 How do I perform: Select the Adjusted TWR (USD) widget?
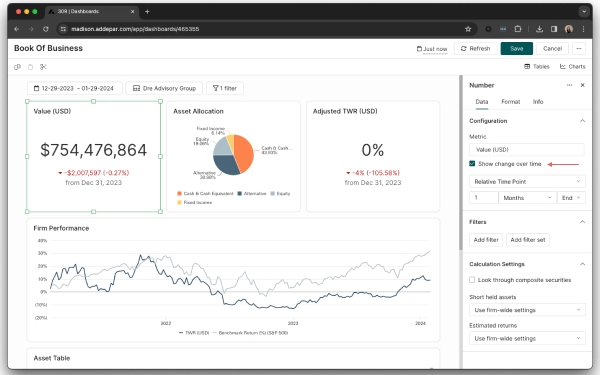[x=373, y=157]
